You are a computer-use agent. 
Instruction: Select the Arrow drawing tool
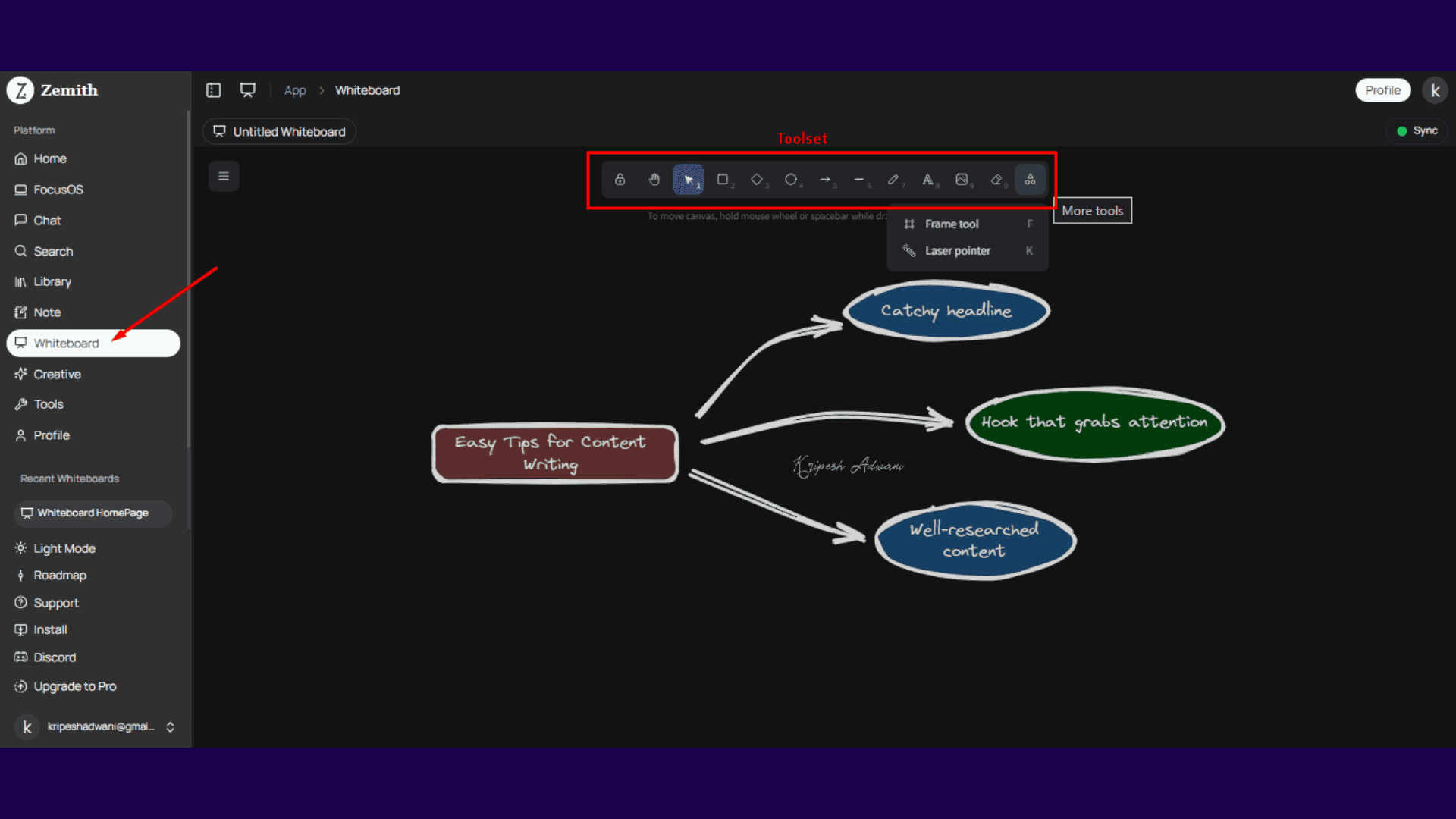point(825,180)
